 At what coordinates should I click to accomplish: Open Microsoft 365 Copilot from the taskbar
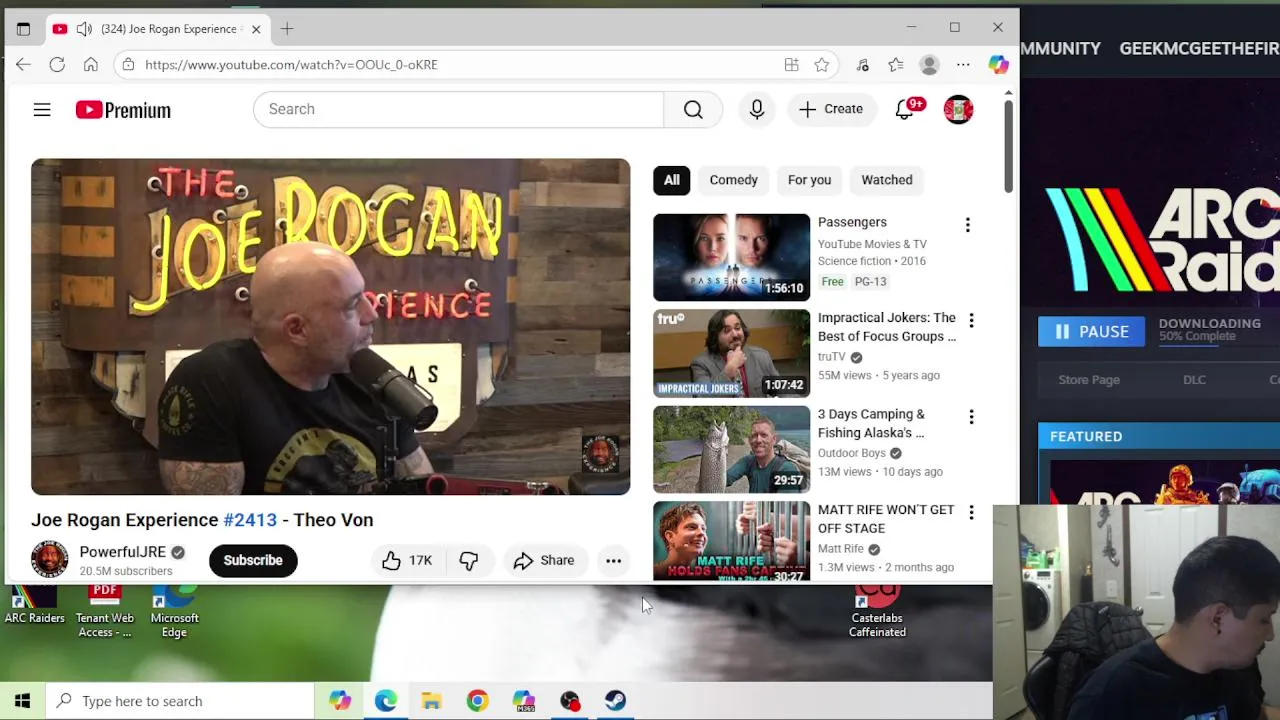point(524,701)
